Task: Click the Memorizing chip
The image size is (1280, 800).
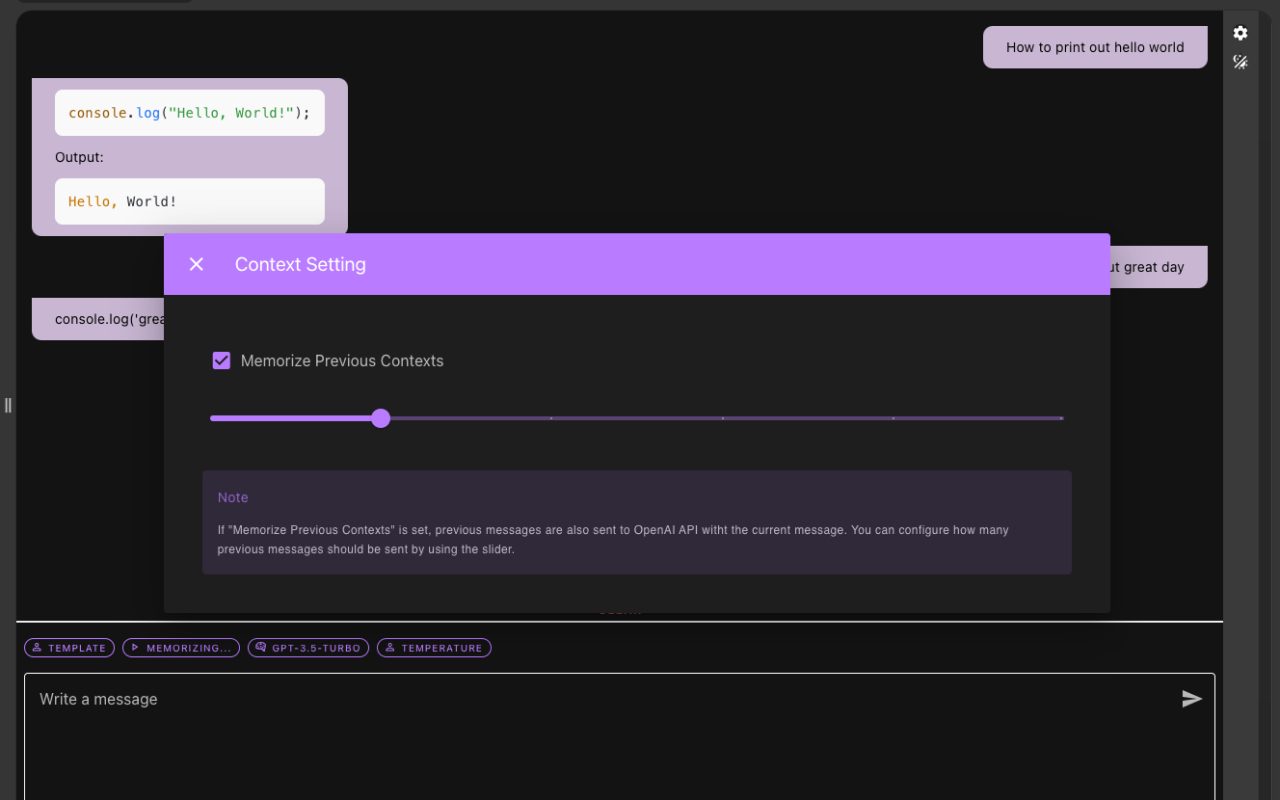Action: (x=181, y=648)
